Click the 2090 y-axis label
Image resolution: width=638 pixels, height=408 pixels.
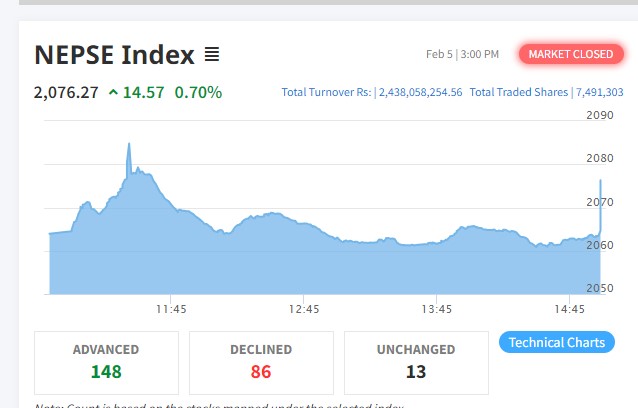600,115
